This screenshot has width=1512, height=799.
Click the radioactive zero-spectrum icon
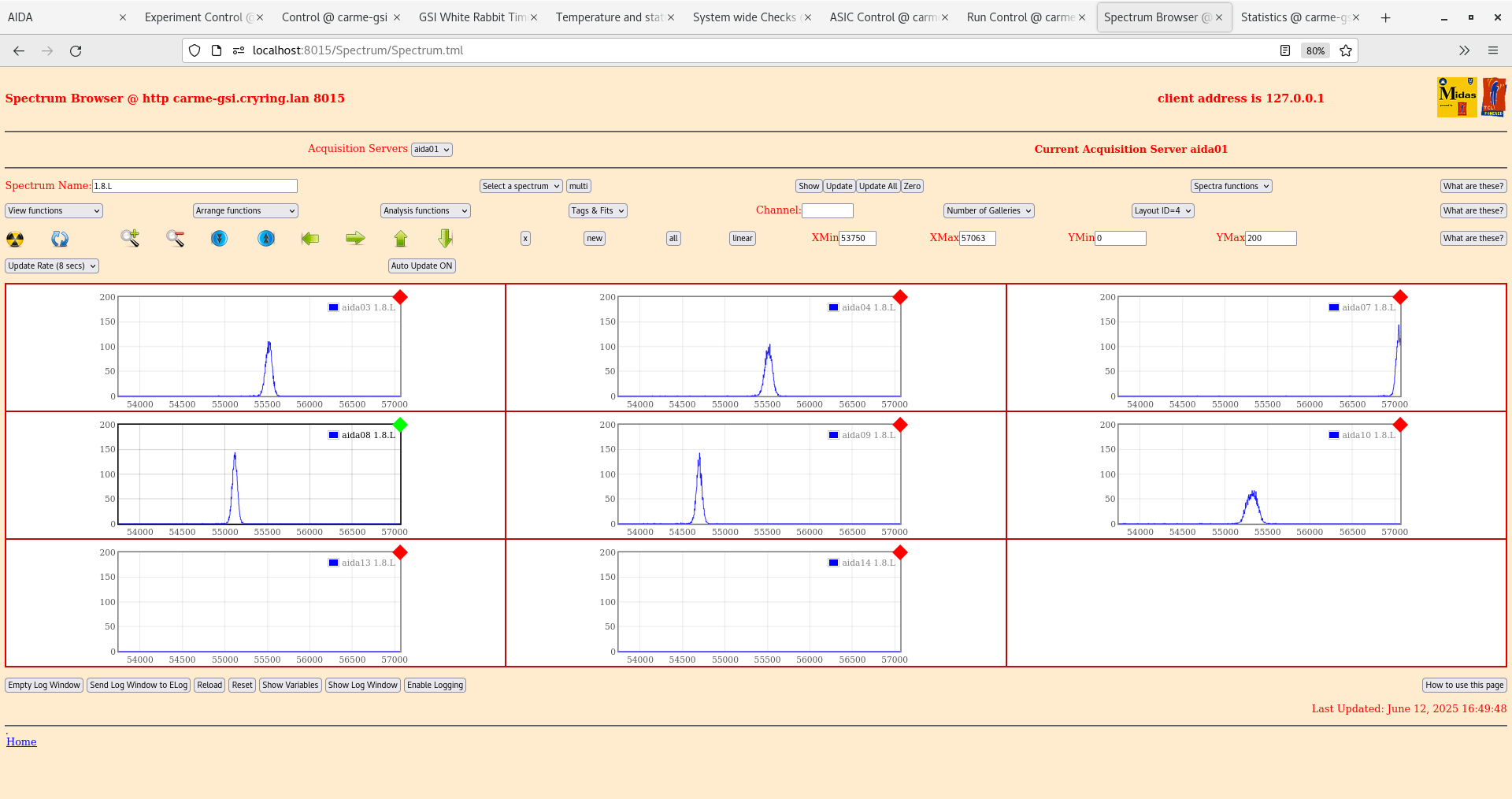(x=14, y=239)
